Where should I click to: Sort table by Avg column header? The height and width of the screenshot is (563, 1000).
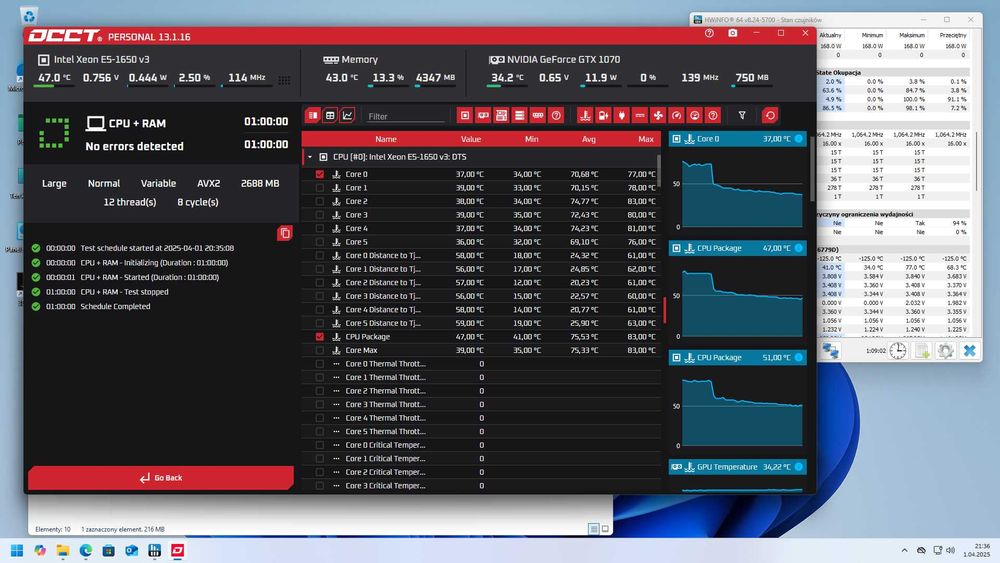click(589, 139)
